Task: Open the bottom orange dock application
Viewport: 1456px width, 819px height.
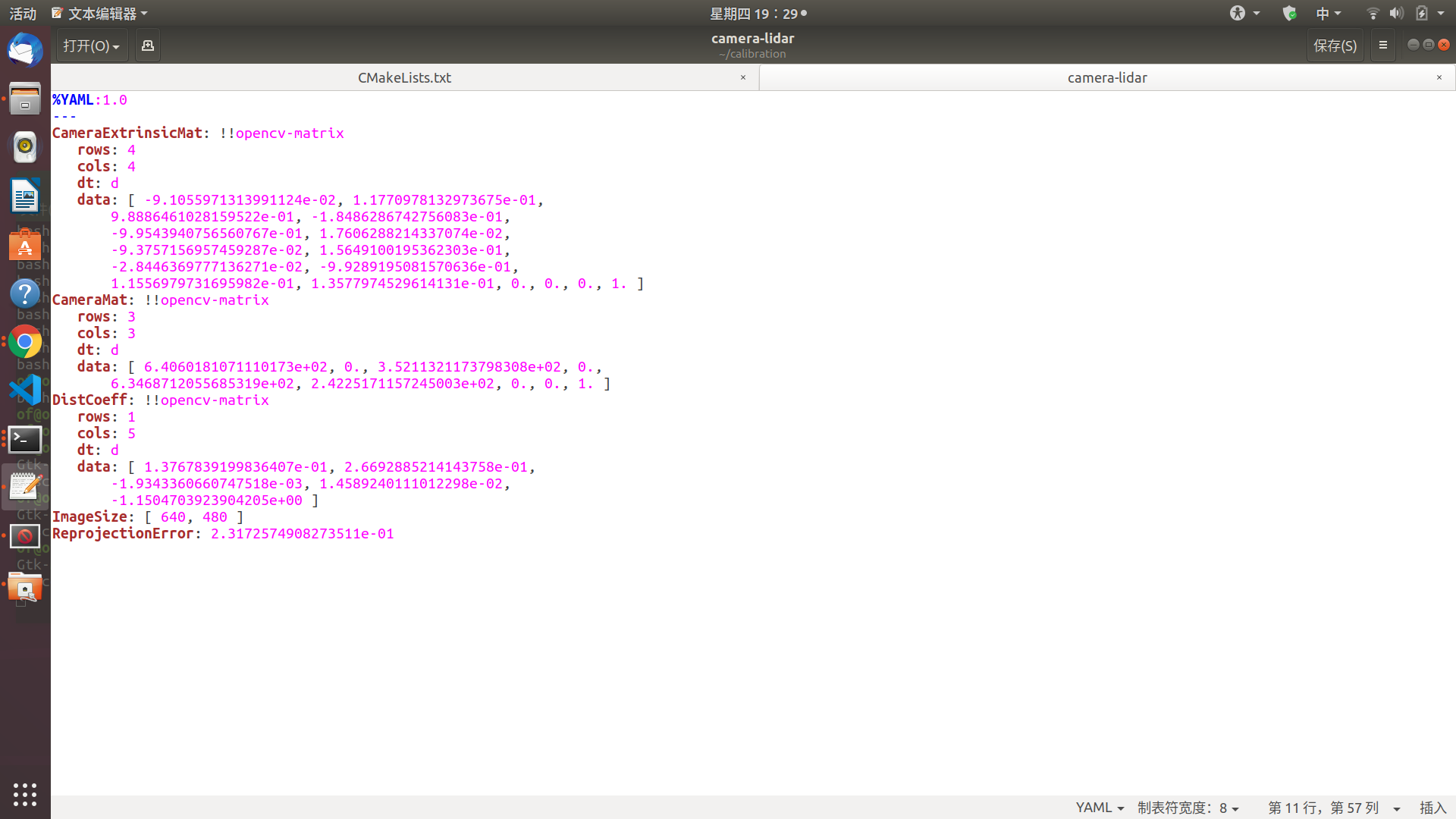Action: (x=25, y=586)
